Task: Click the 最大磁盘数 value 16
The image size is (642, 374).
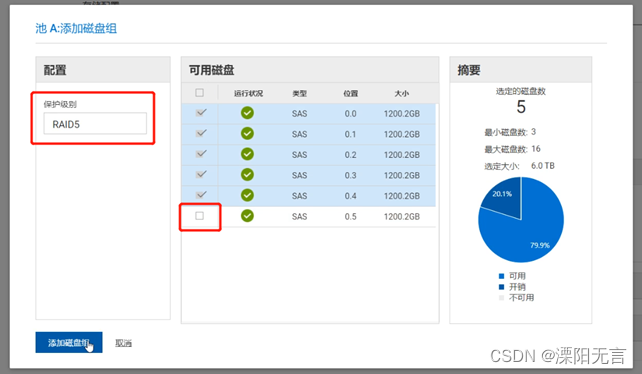Action: [536, 149]
